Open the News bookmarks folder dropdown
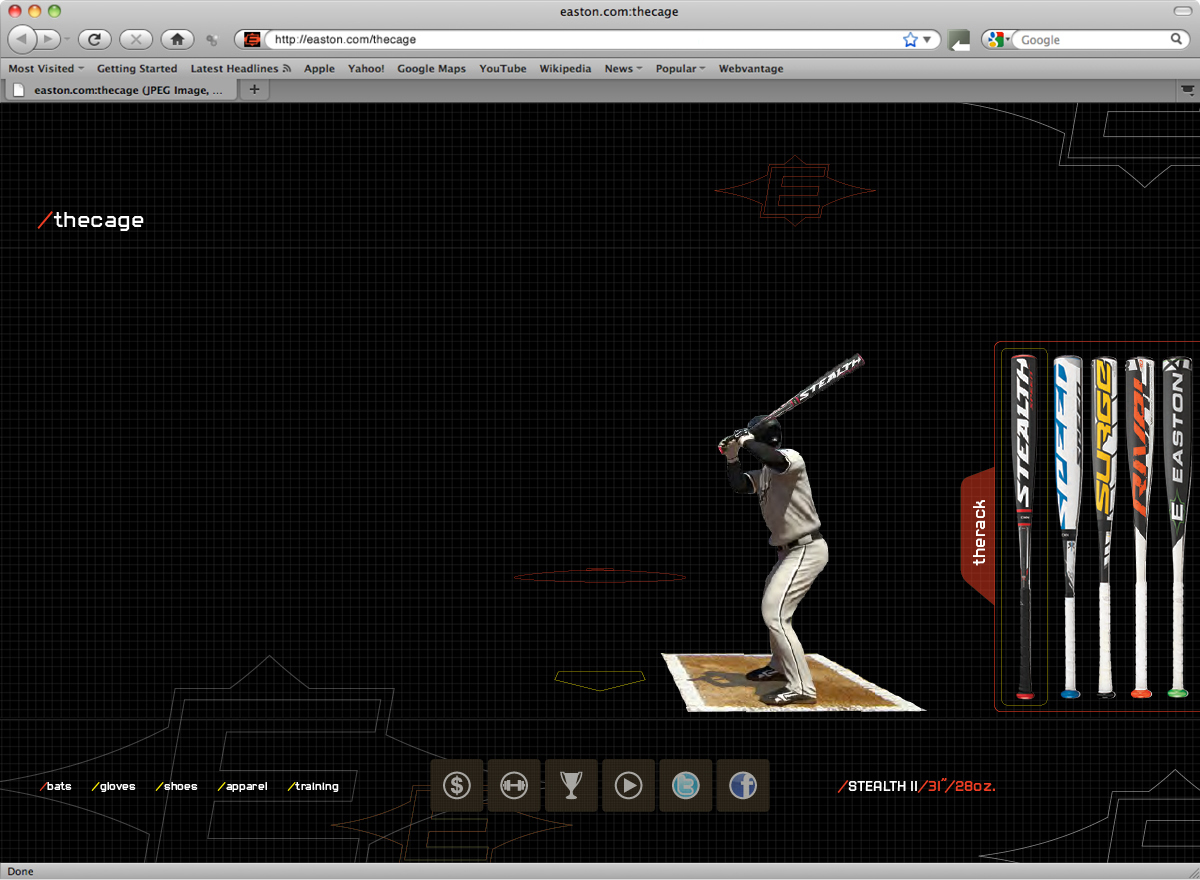The width and height of the screenshot is (1200, 880). 623,69
